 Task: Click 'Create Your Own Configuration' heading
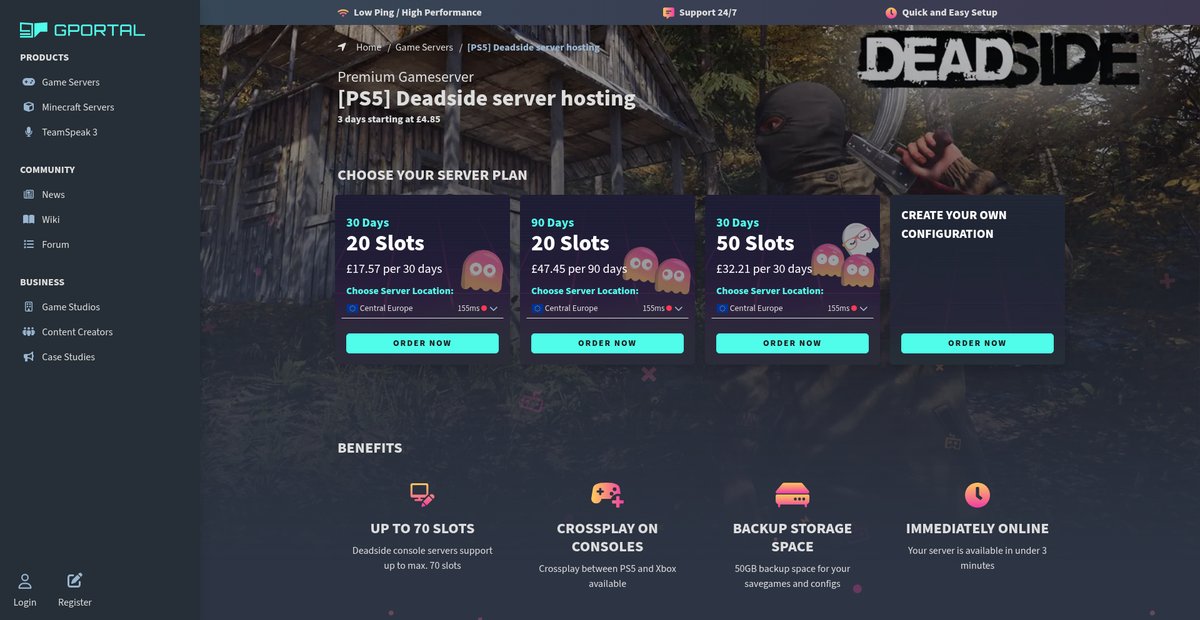(x=954, y=224)
